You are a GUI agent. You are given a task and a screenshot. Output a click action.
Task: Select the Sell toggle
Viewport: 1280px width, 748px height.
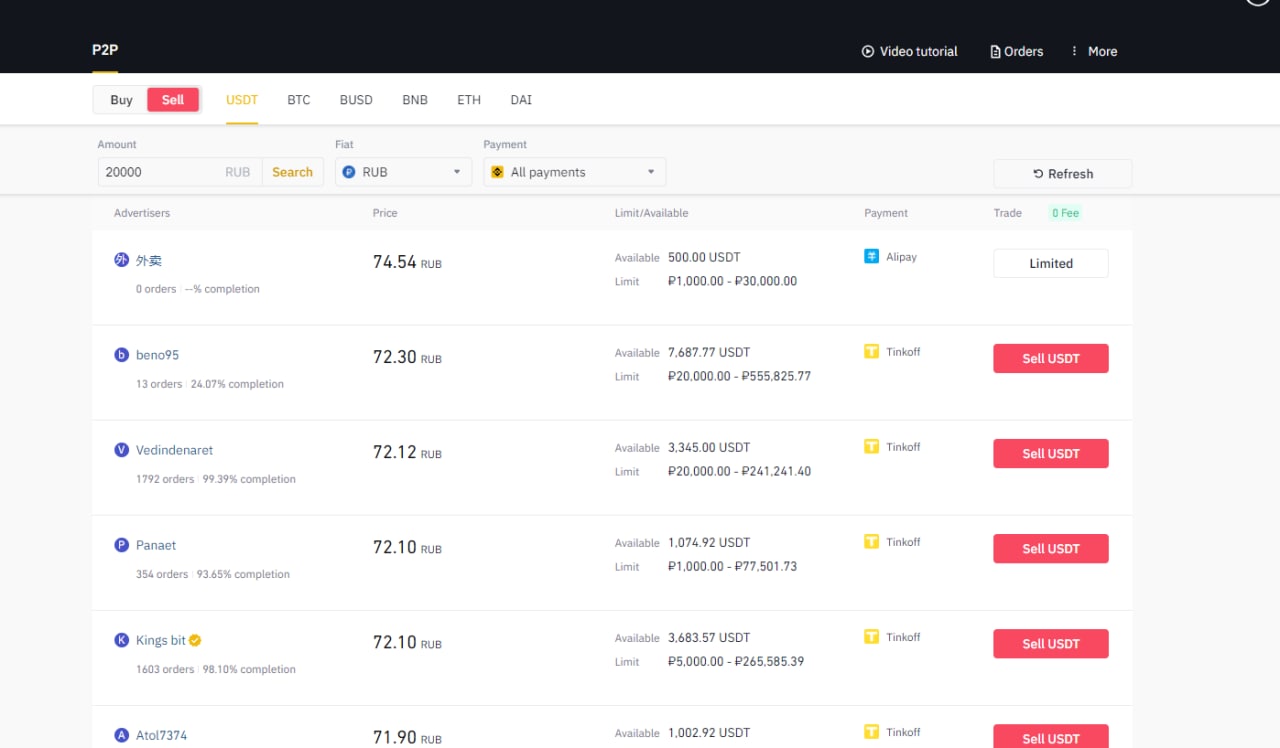click(x=173, y=100)
